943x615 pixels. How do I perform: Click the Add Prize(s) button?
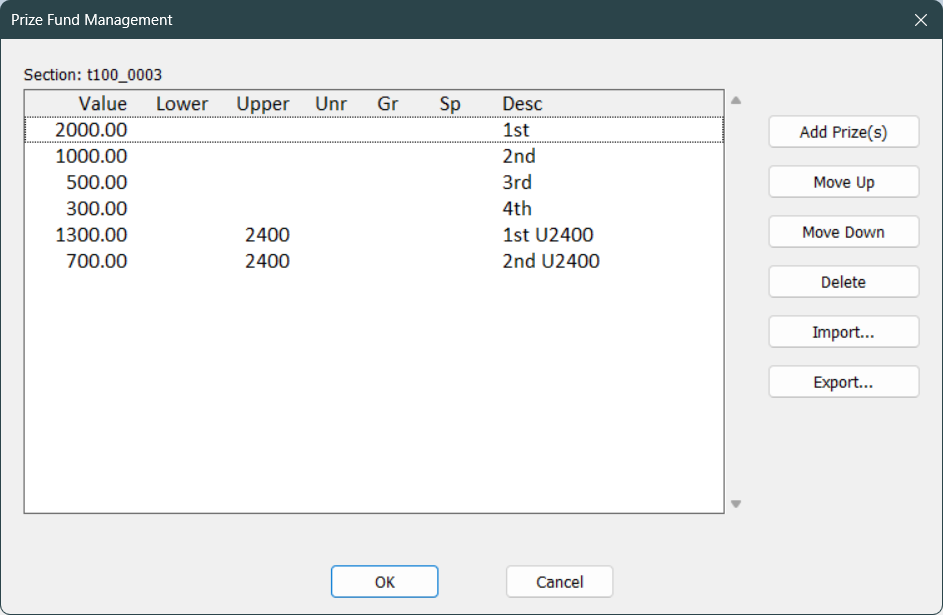[844, 132]
